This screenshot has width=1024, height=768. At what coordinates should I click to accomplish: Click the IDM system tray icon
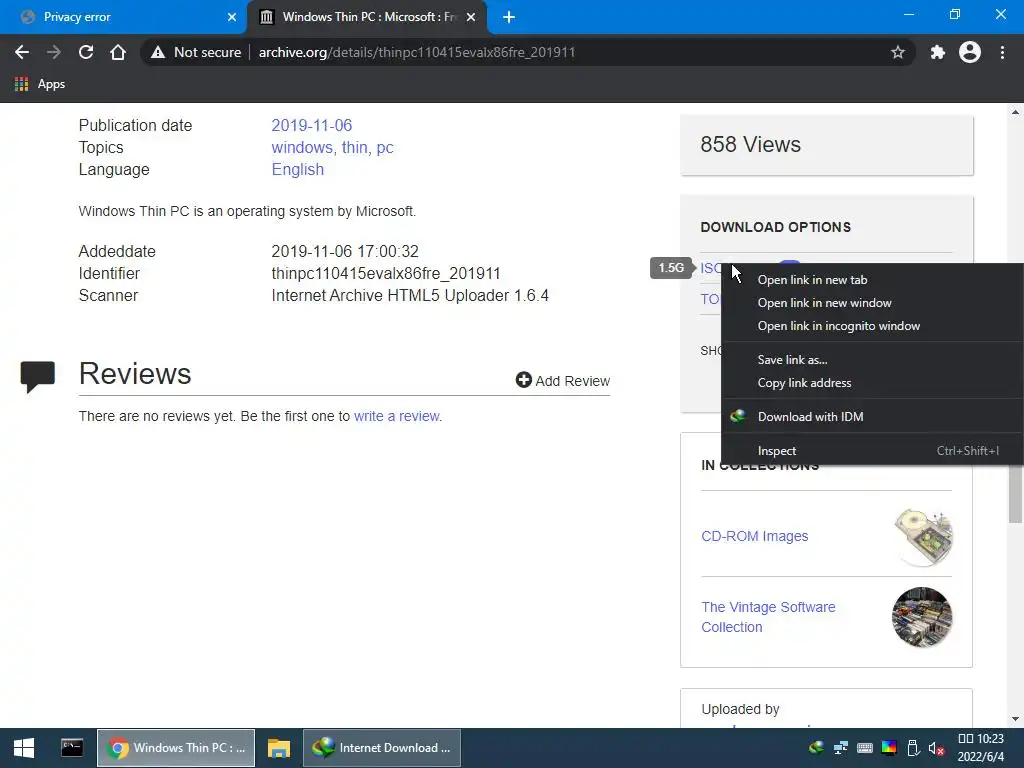click(816, 748)
